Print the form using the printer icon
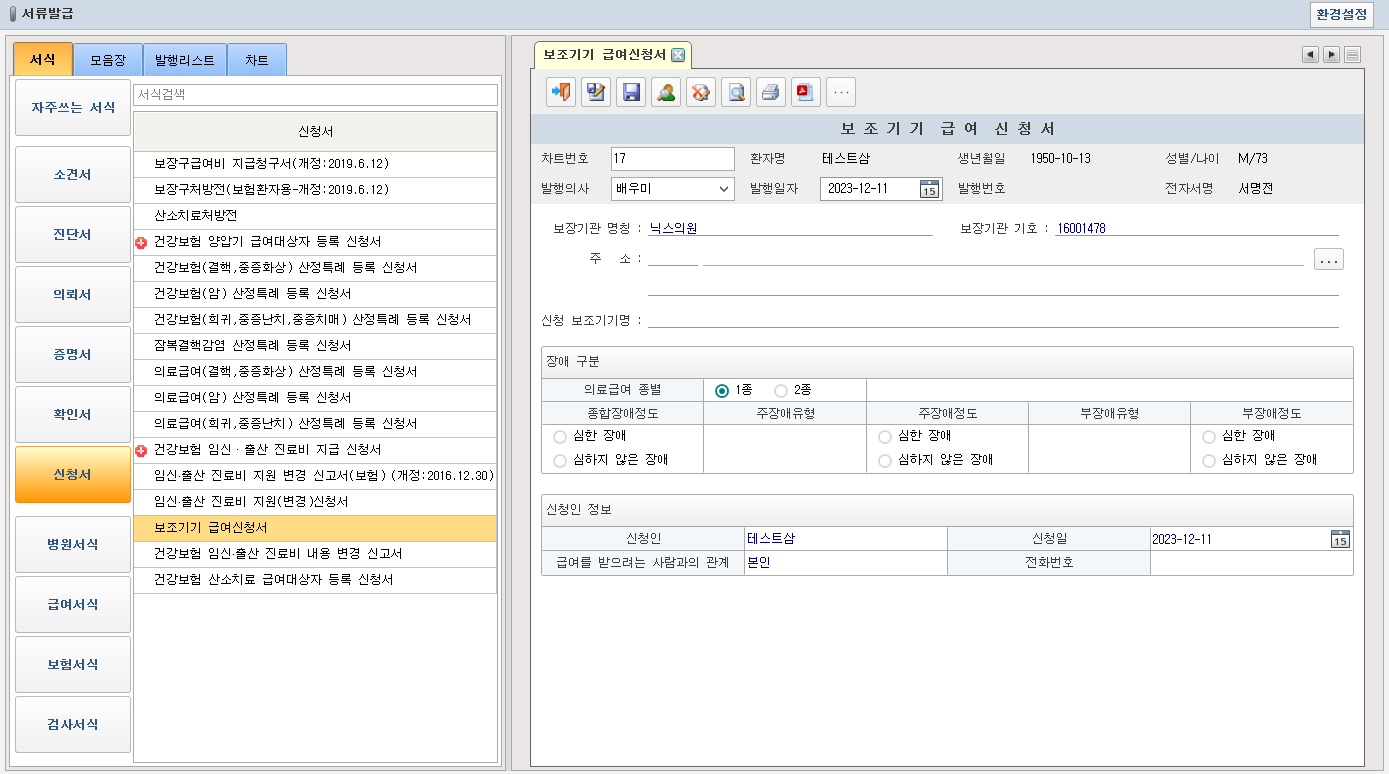Screen dimensions: 1389x774 click(771, 92)
